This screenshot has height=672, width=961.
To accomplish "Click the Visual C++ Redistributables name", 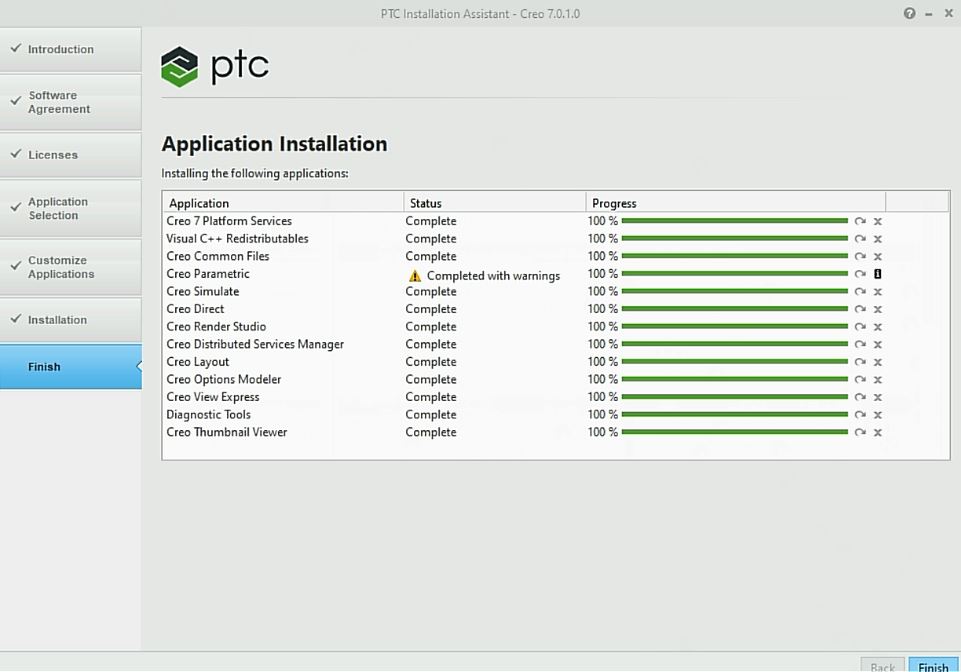I will tap(237, 239).
